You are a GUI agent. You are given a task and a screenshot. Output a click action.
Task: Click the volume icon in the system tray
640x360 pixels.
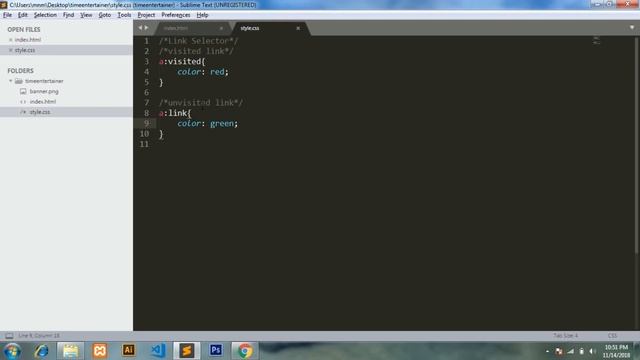coord(592,351)
